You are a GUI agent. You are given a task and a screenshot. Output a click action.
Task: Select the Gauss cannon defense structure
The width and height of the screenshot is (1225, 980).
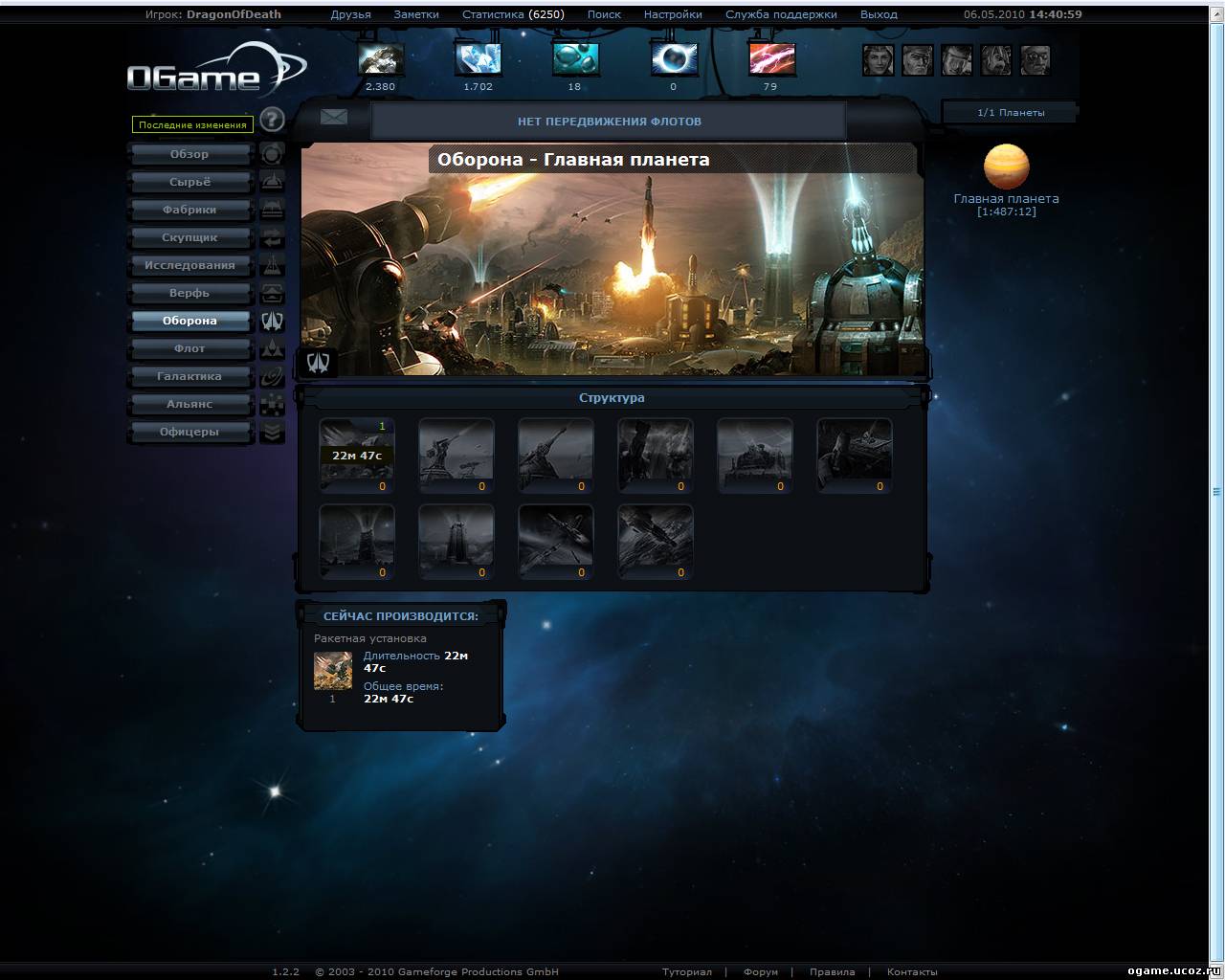pos(656,456)
